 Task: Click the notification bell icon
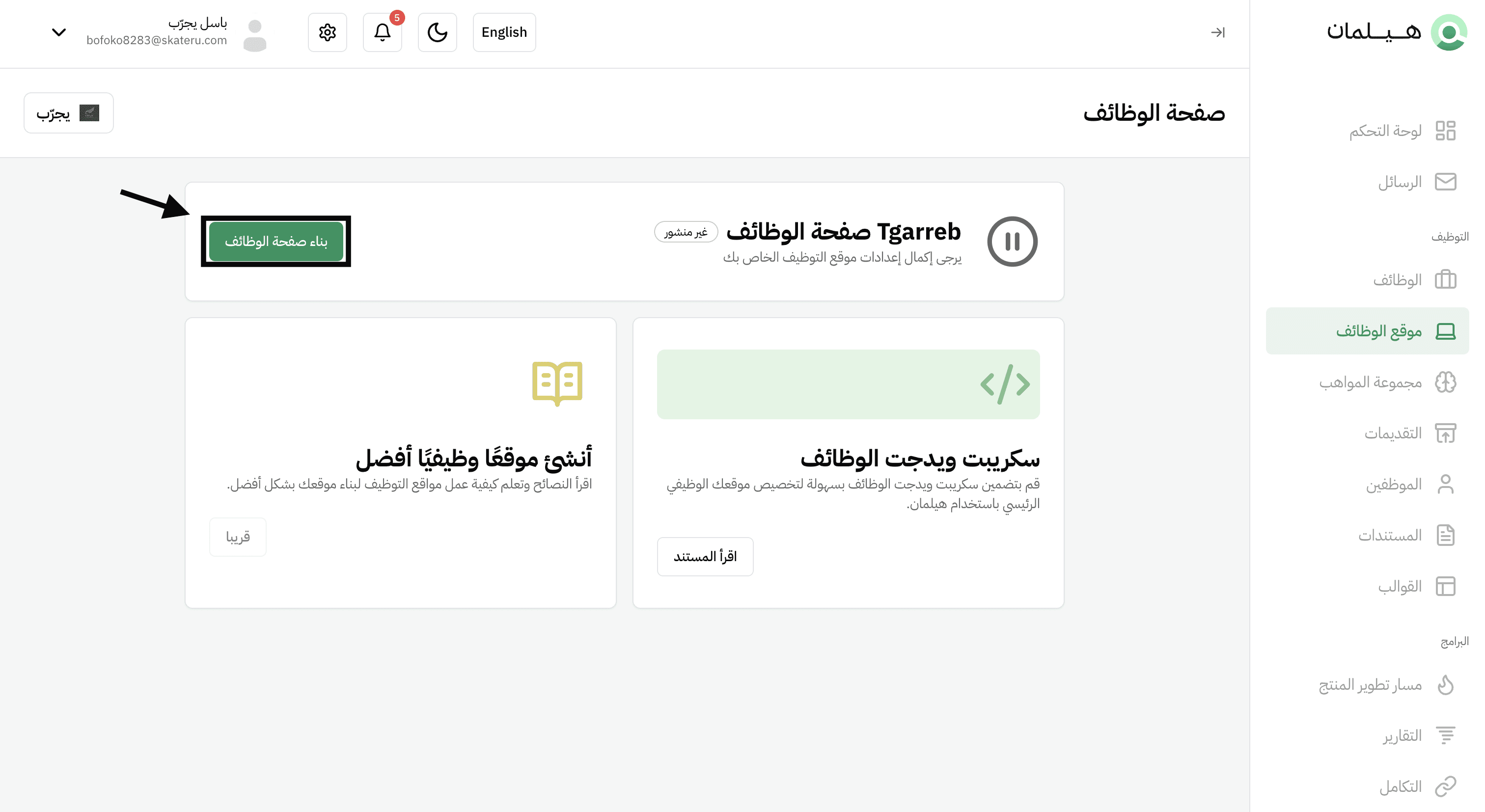pyautogui.click(x=382, y=32)
